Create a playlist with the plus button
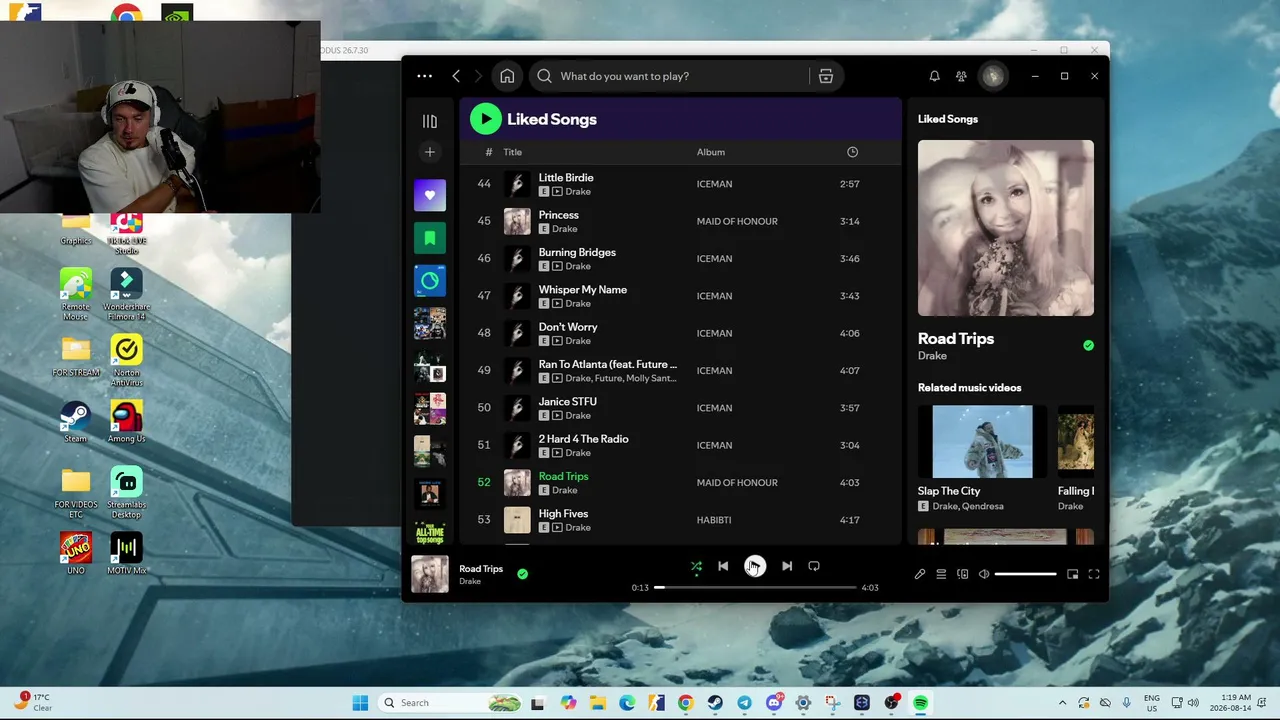 pyautogui.click(x=430, y=152)
